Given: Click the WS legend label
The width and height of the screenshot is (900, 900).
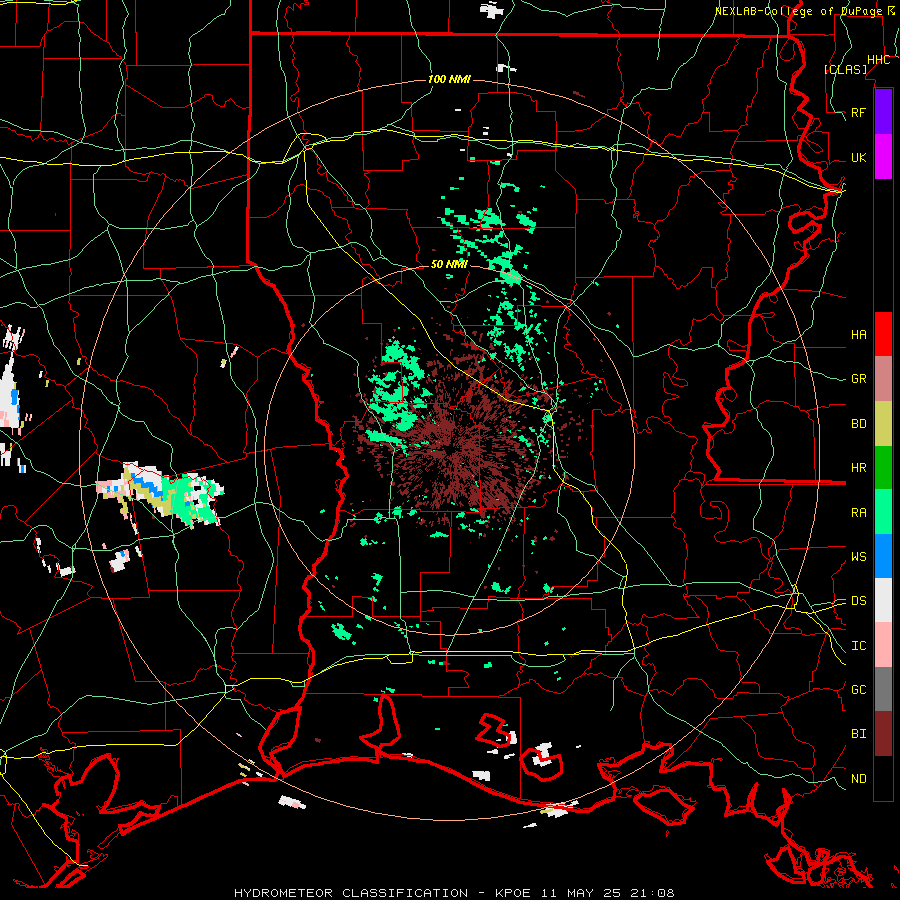Looking at the screenshot, I should pos(858,556).
